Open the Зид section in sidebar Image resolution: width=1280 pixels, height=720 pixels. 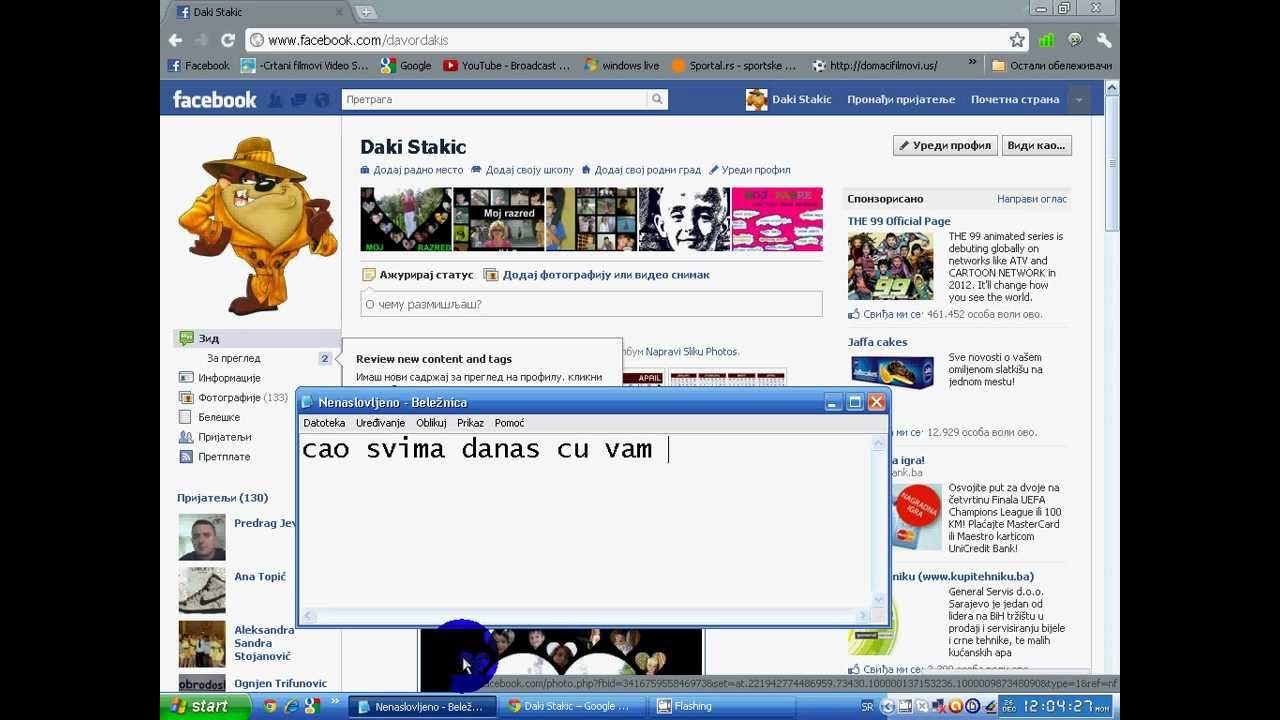[257, 338]
